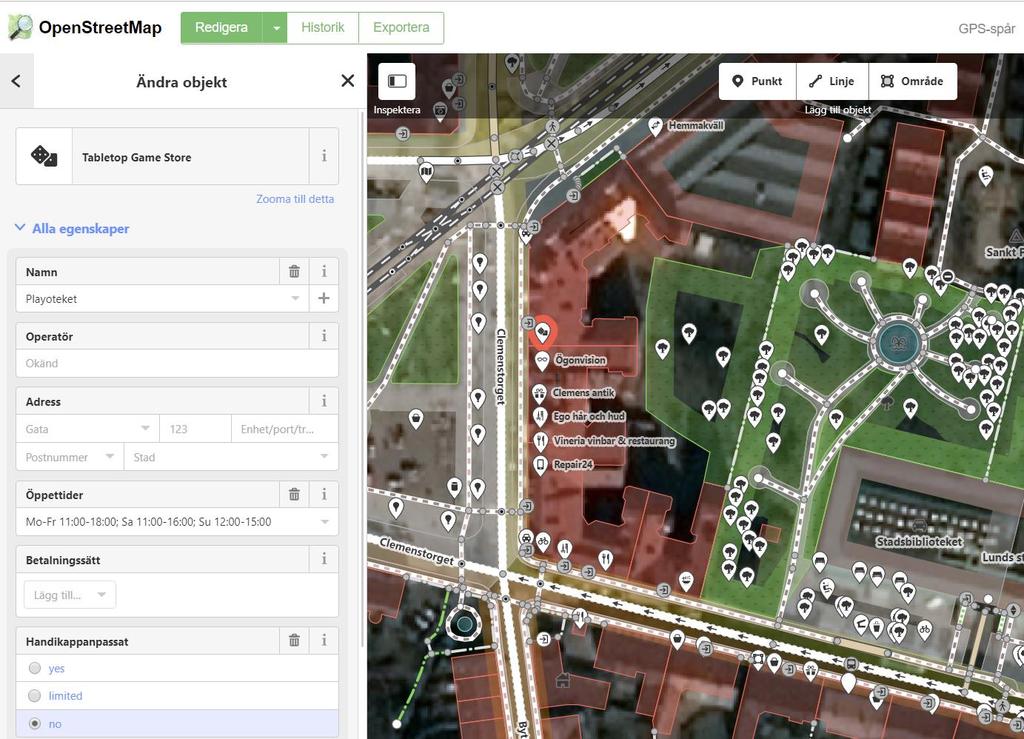1024x739 pixels.
Task: Open the Lägg till payment method dropdown
Action: pyautogui.click(x=70, y=595)
